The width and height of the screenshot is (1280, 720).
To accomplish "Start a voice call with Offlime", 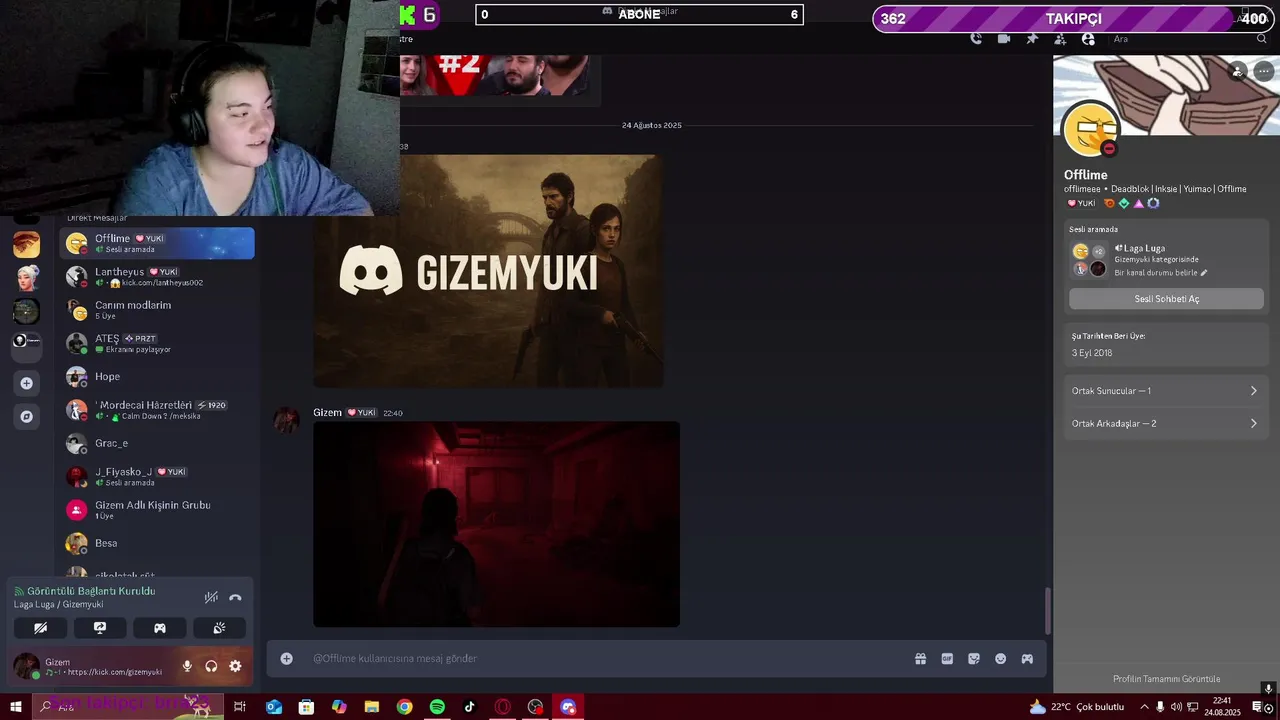I will pos(976,39).
